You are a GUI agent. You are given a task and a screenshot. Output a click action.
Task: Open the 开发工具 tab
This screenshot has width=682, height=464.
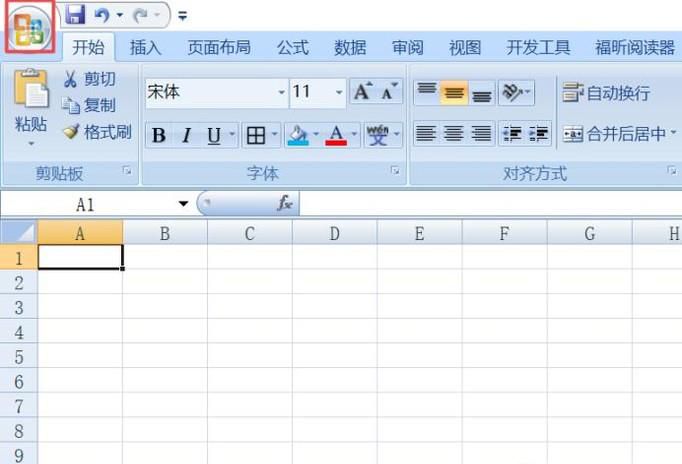pyautogui.click(x=538, y=47)
